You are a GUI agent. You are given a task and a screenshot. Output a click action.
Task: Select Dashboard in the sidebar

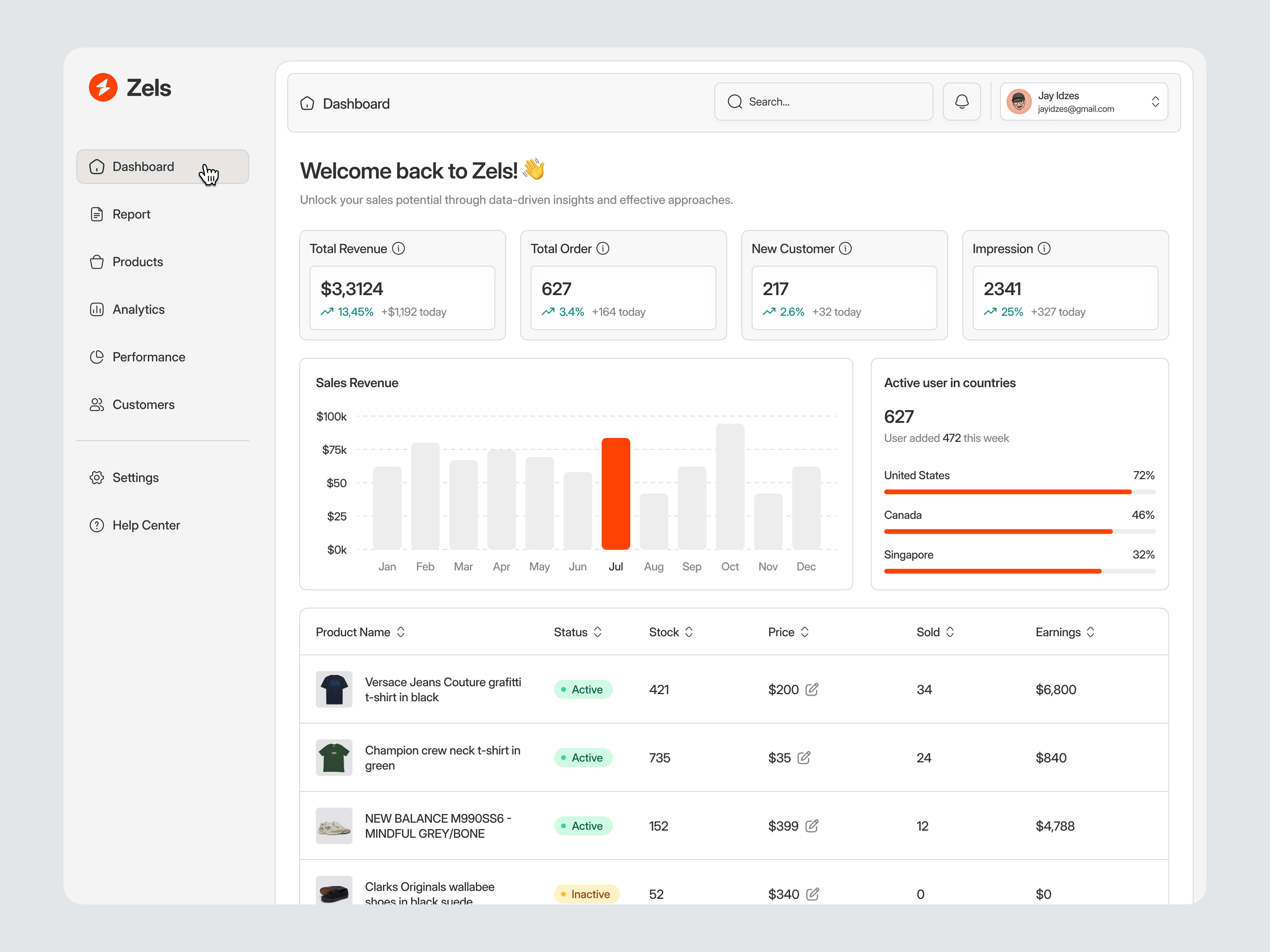[143, 167]
